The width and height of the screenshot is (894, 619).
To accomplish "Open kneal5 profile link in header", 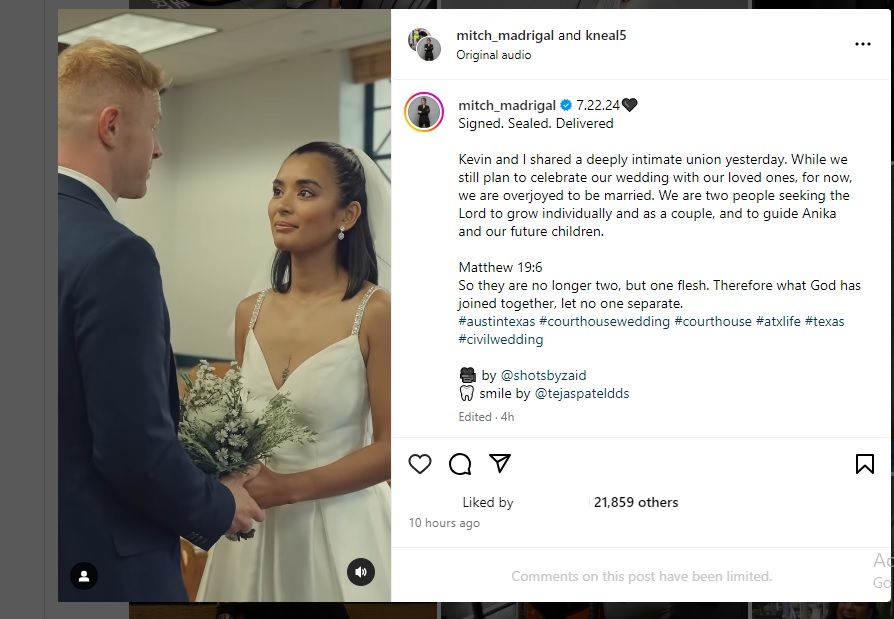I will 605,35.
